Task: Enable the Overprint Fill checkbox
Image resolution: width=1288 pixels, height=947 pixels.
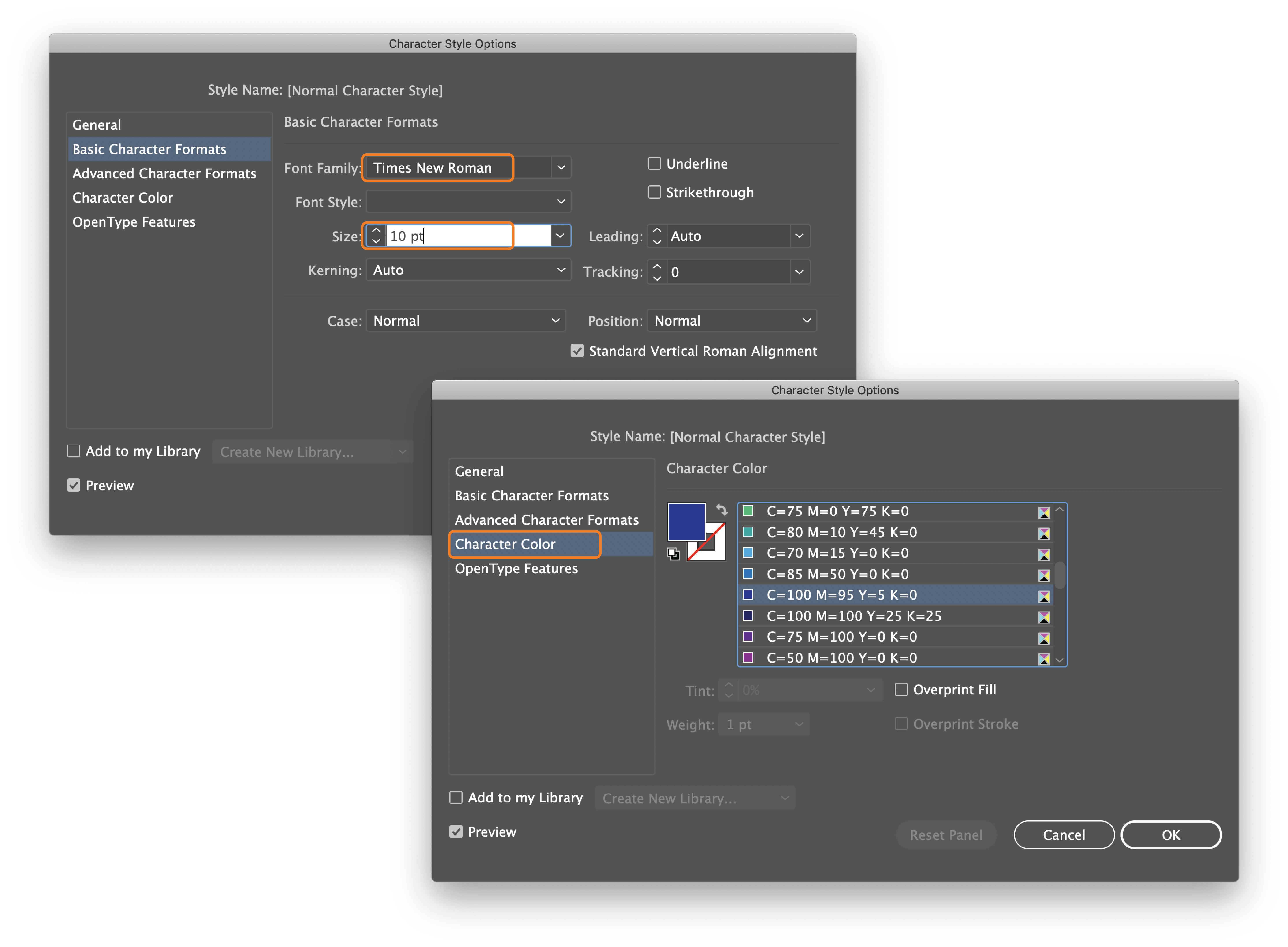Action: (901, 690)
